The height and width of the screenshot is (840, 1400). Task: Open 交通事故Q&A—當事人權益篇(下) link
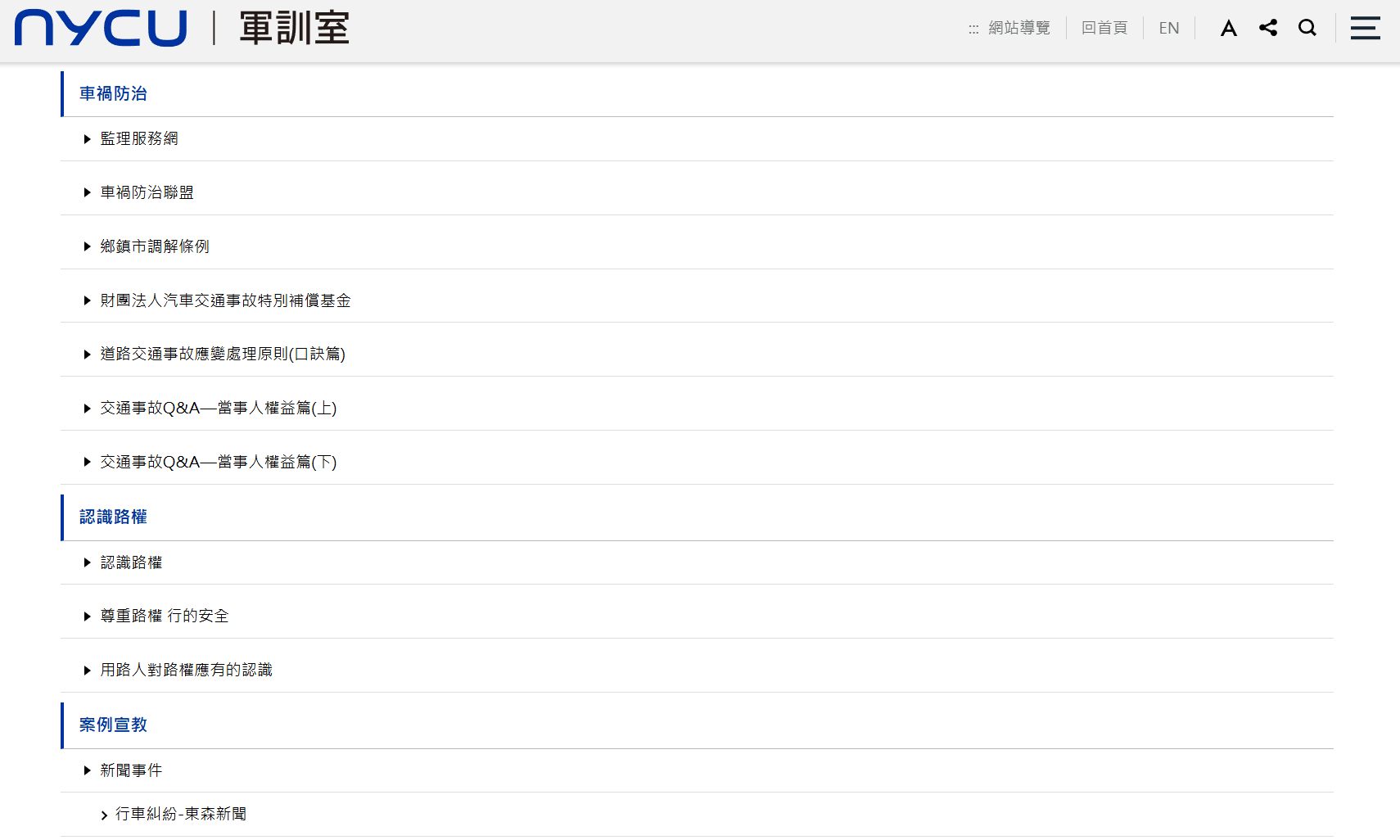click(218, 462)
